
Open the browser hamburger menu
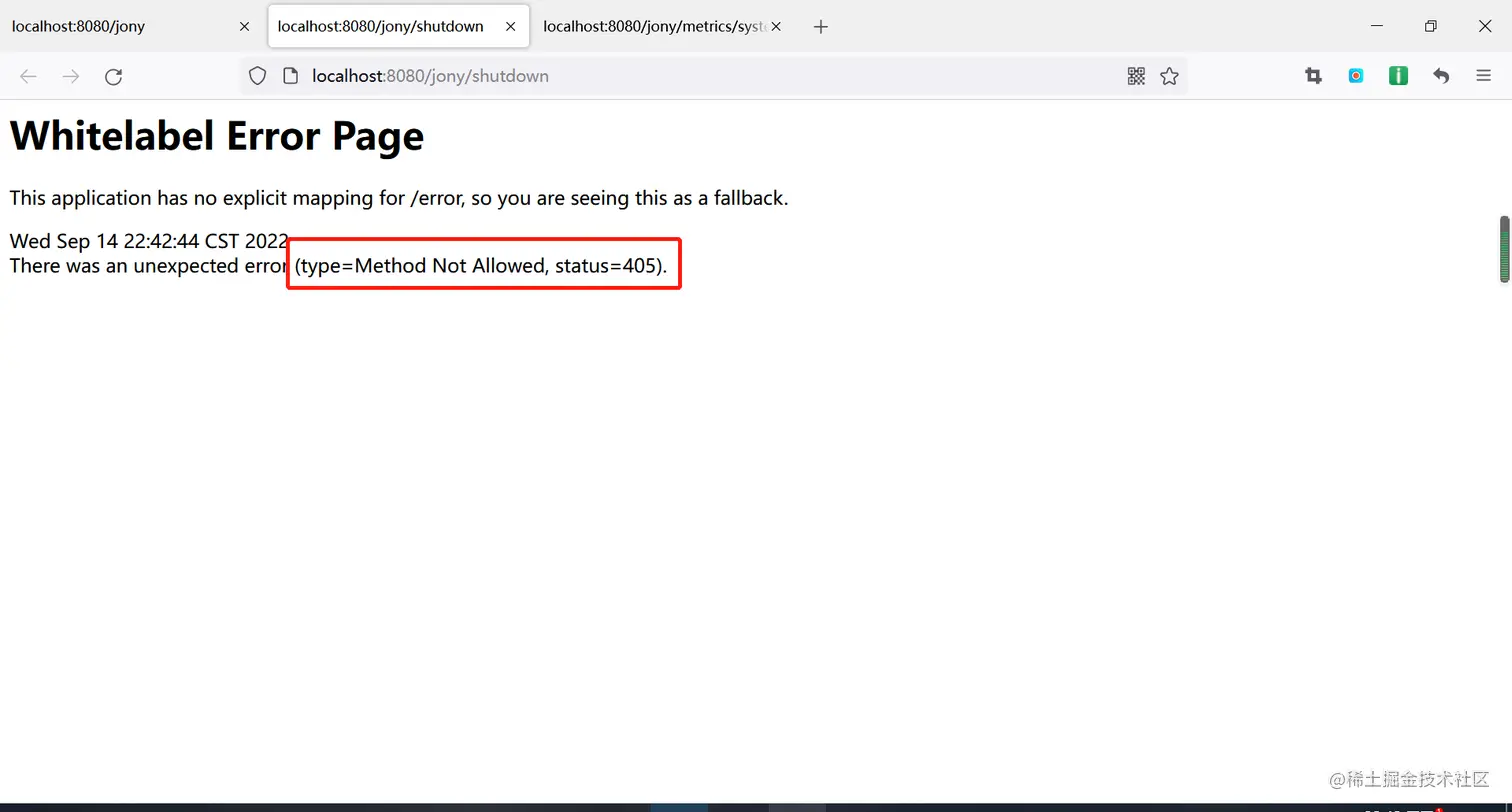(x=1484, y=76)
